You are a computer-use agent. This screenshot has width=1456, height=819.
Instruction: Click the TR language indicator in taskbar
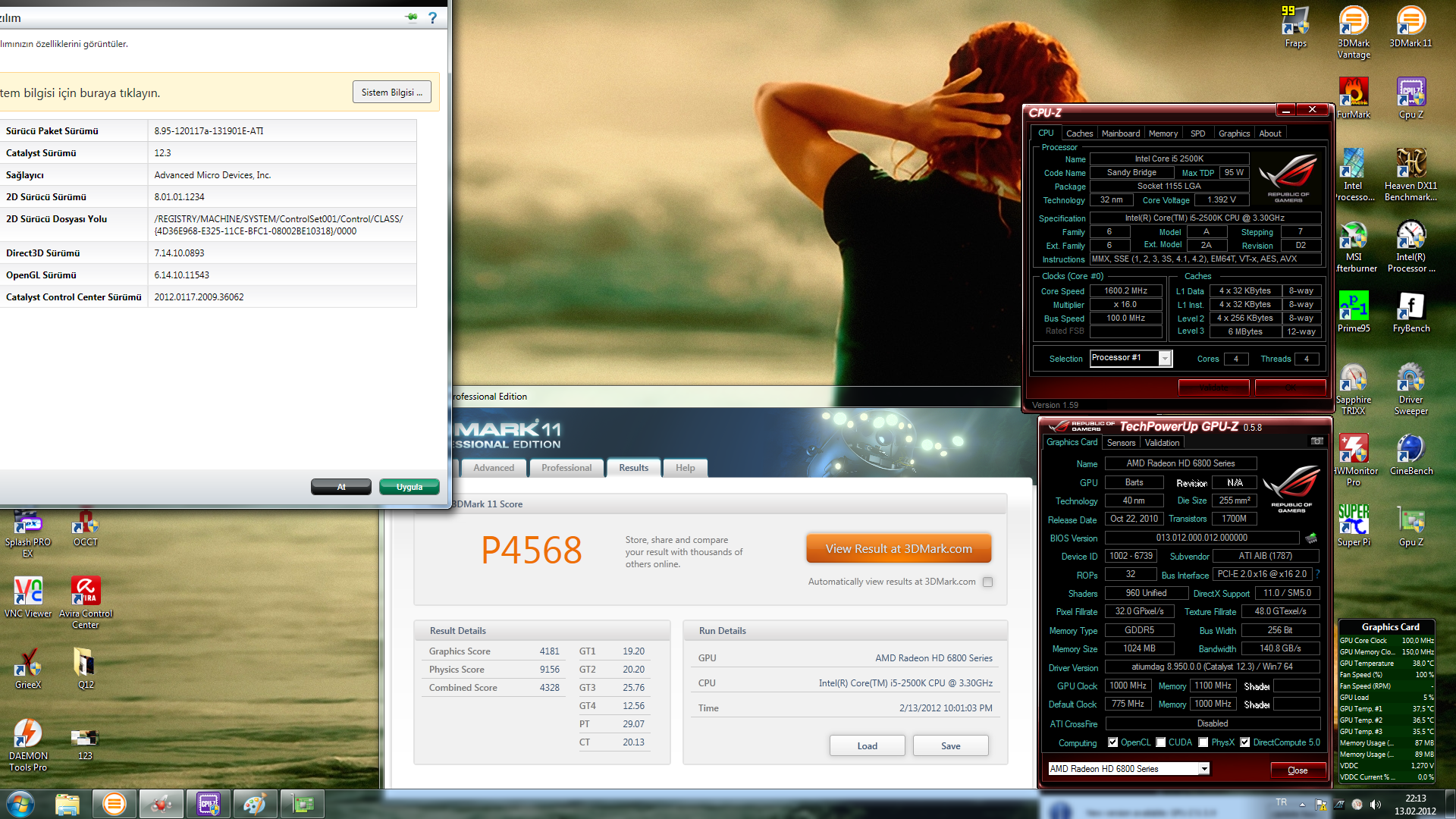(1281, 802)
